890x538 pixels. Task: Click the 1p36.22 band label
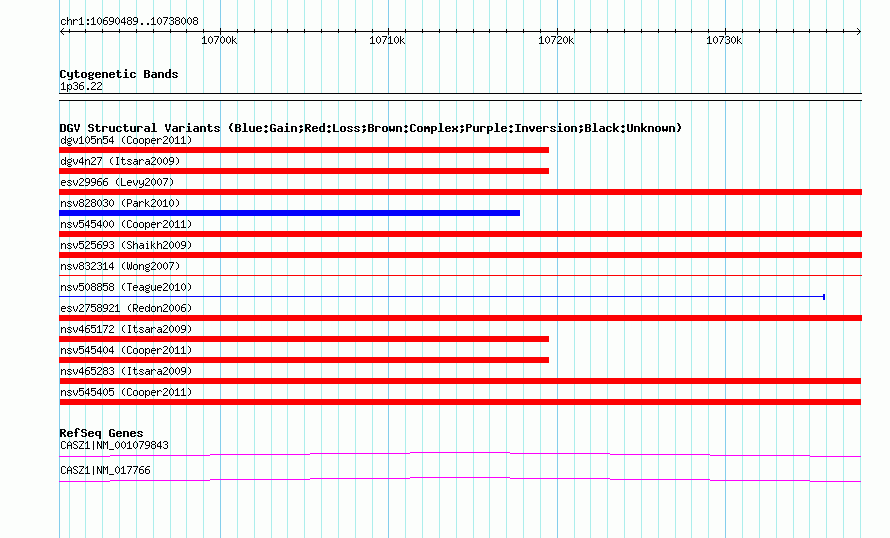pos(81,86)
